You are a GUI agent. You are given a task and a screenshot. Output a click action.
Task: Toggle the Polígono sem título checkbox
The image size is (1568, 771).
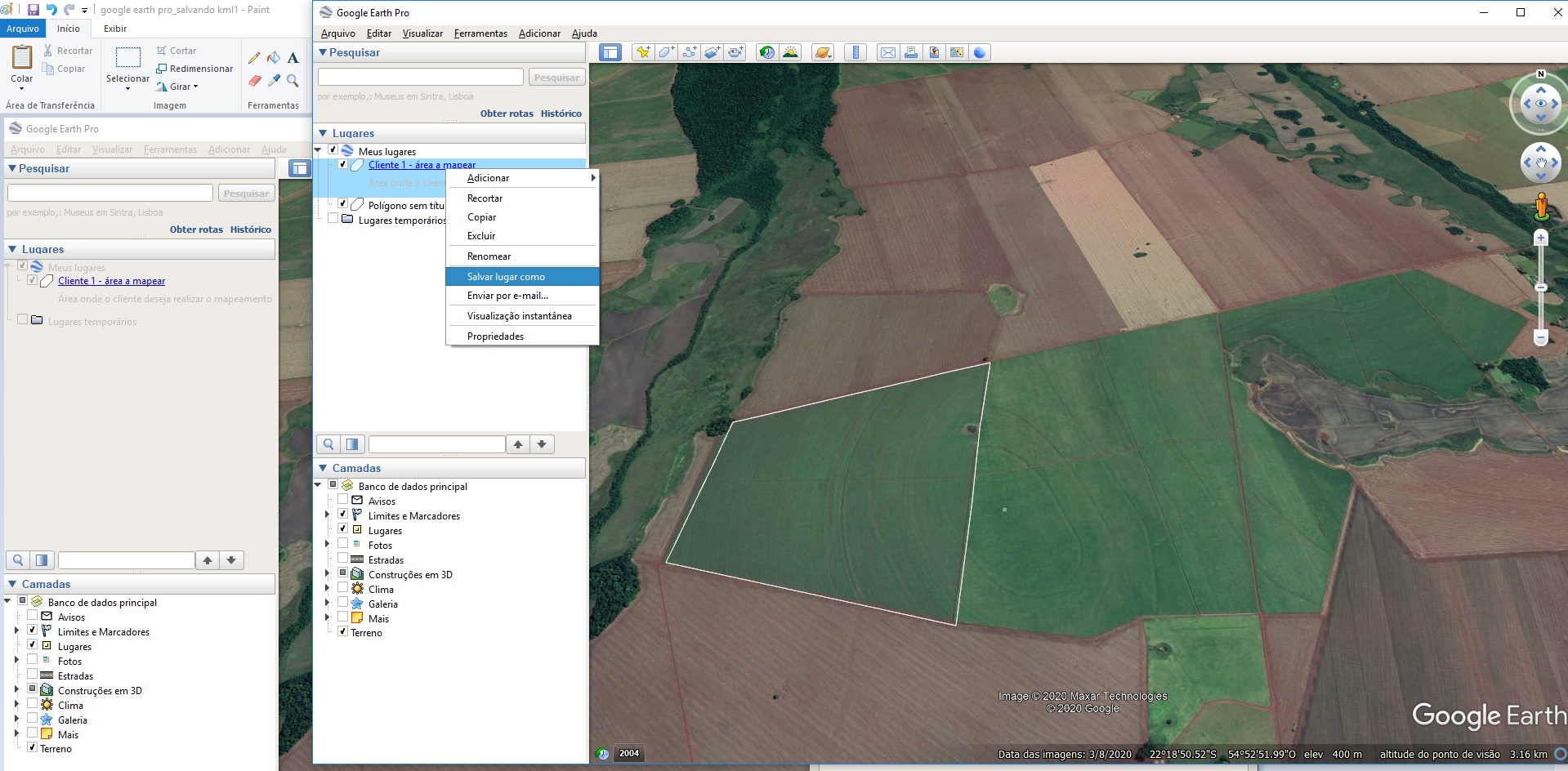343,204
